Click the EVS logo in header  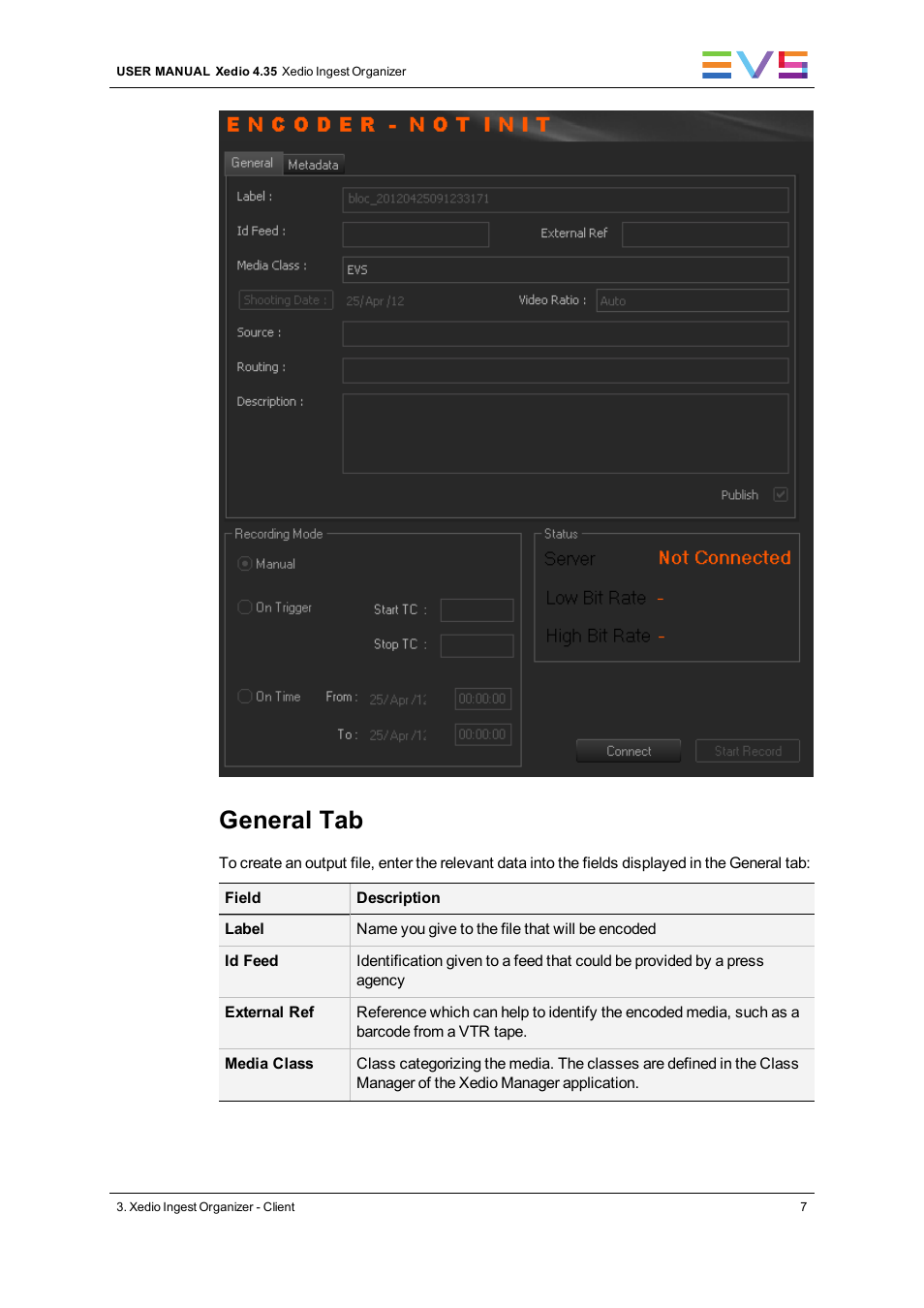(x=755, y=64)
